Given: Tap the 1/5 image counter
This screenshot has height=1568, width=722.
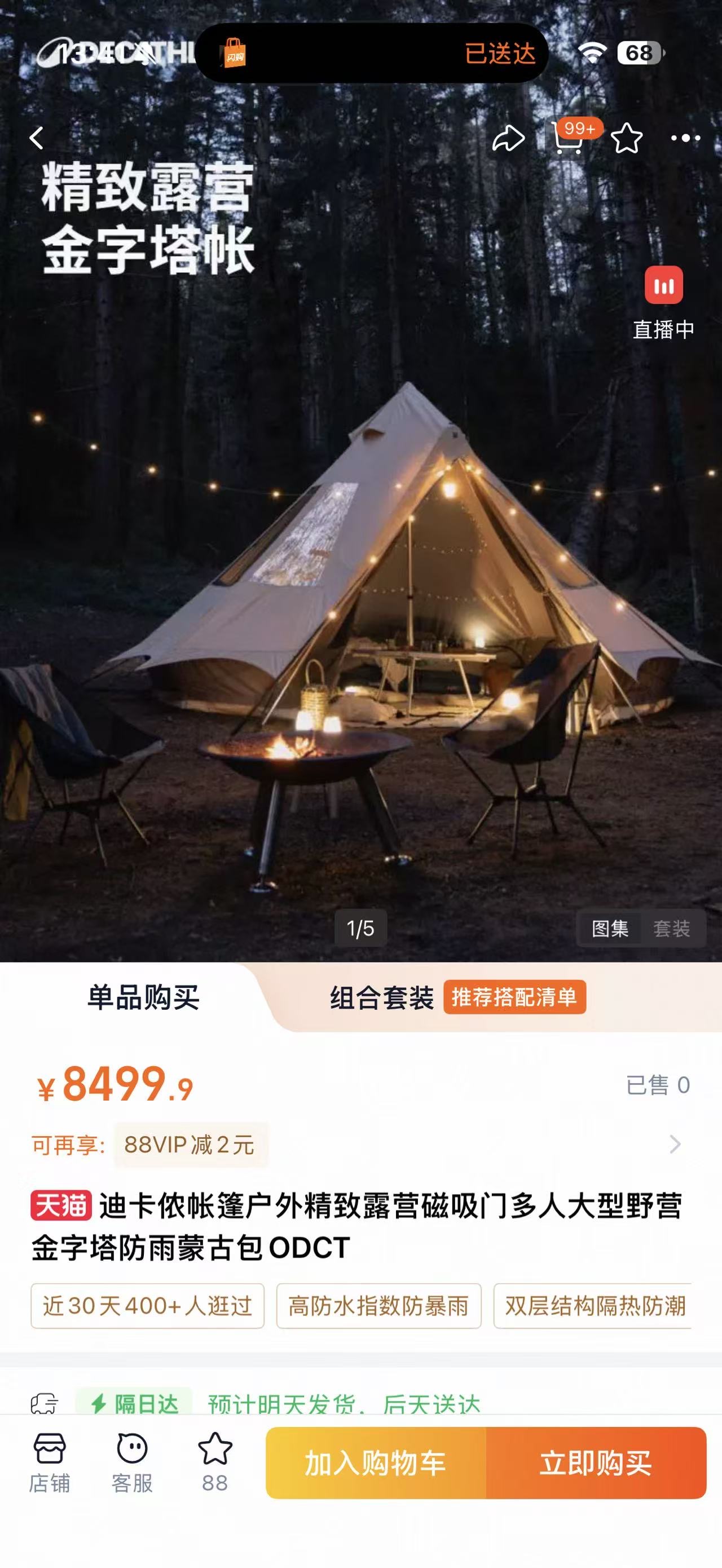Looking at the screenshot, I should 360,928.
